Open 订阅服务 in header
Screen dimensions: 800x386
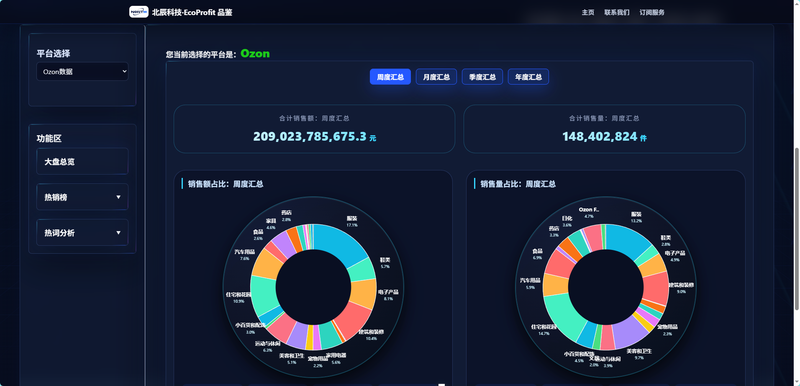652,12
